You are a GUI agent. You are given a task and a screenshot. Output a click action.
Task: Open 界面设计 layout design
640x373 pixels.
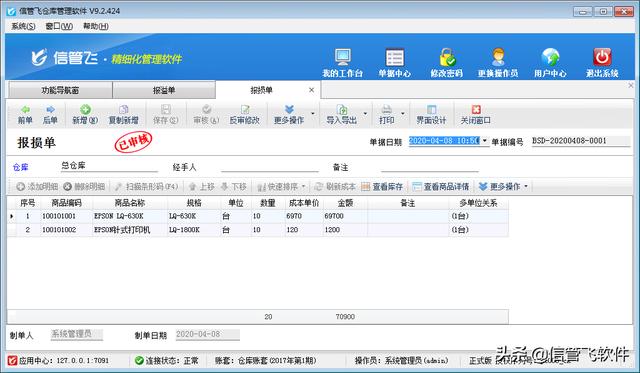pyautogui.click(x=431, y=115)
